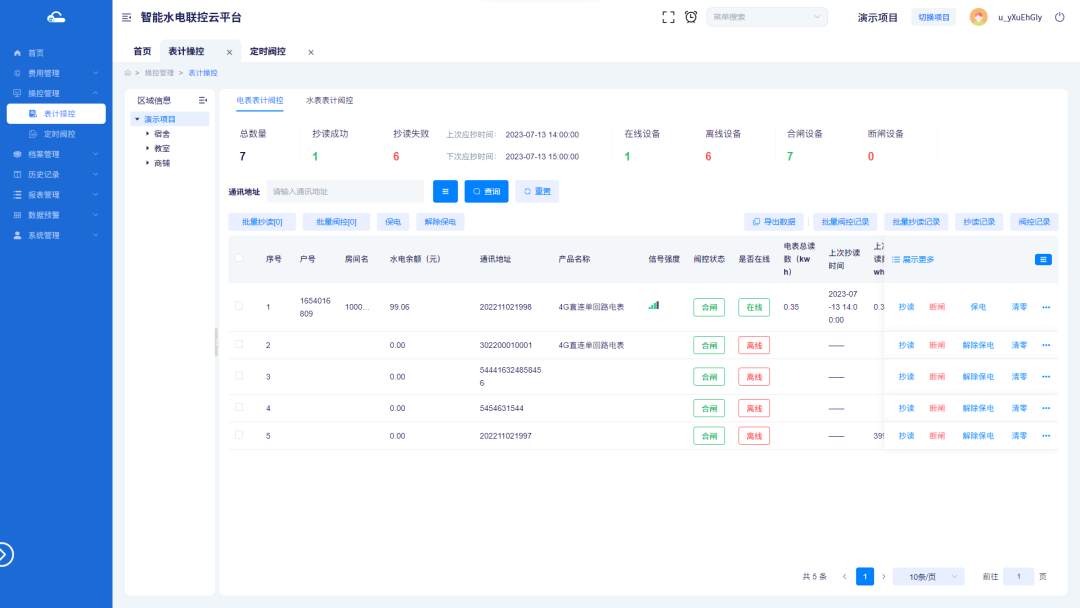
Task: Expand 档案管理 sidebar menu
Action: [x=56, y=154]
